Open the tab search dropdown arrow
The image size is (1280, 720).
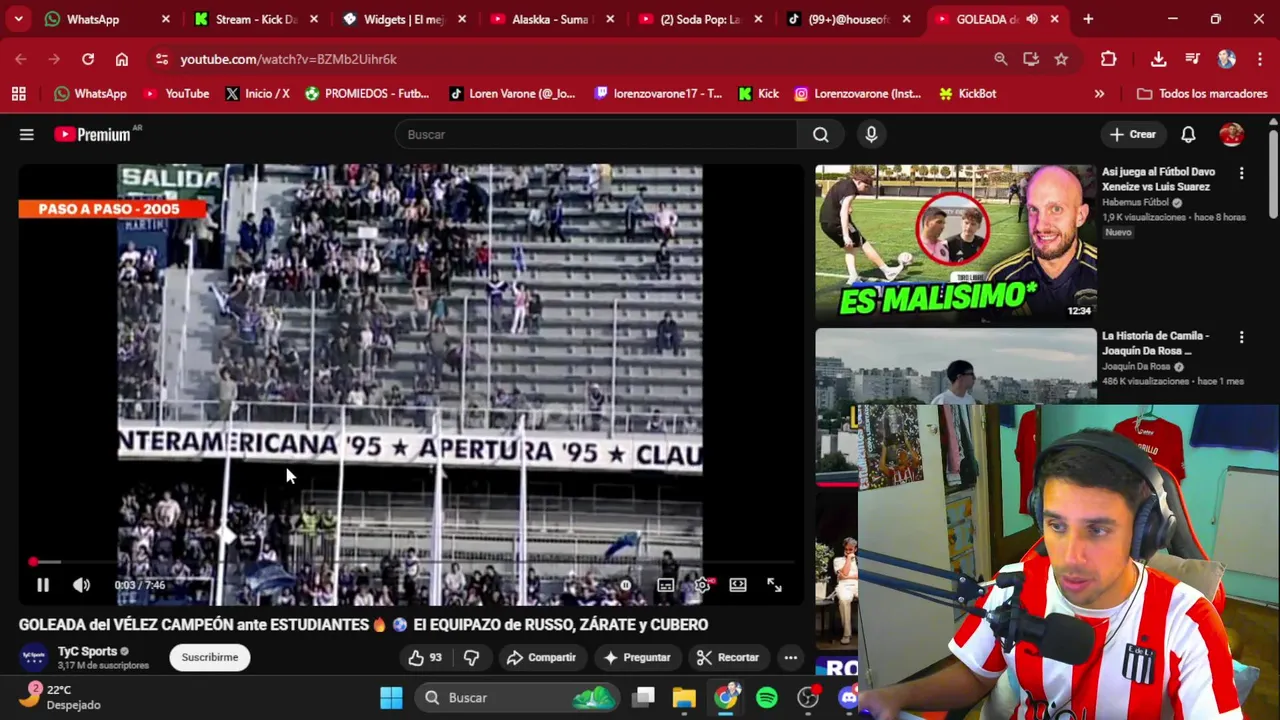click(18, 19)
